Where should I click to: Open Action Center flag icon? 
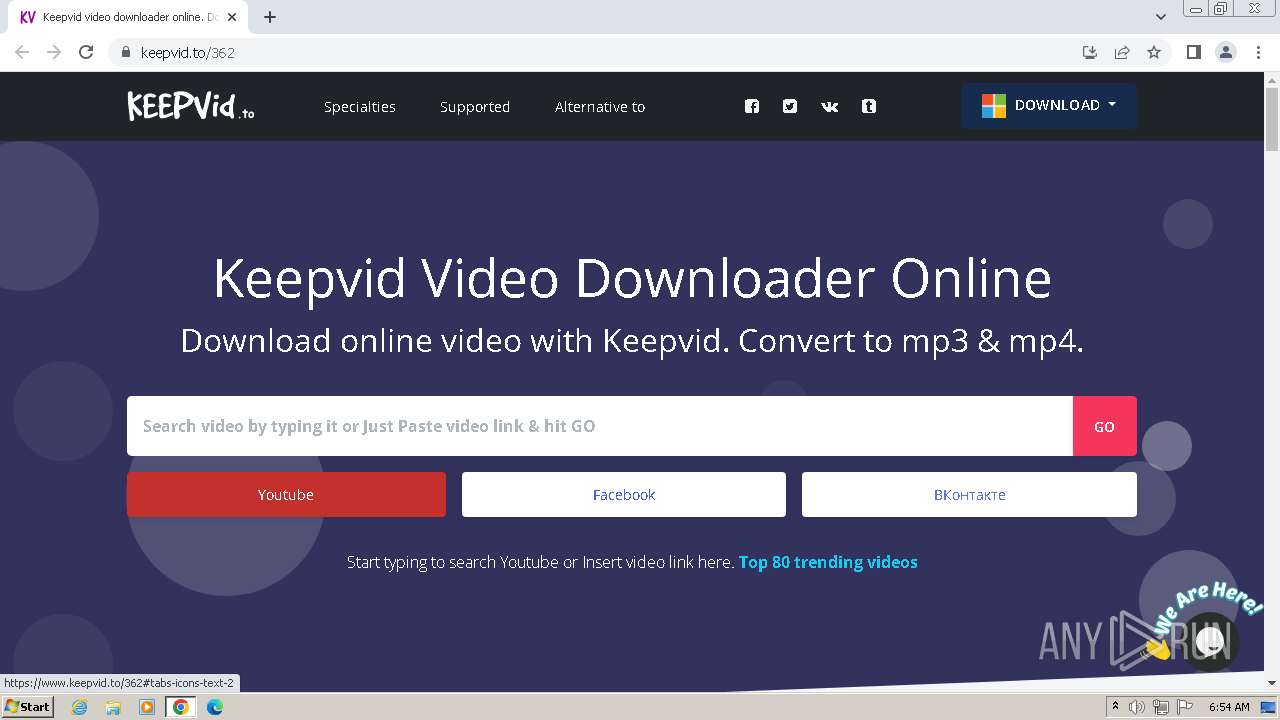pos(1185,707)
